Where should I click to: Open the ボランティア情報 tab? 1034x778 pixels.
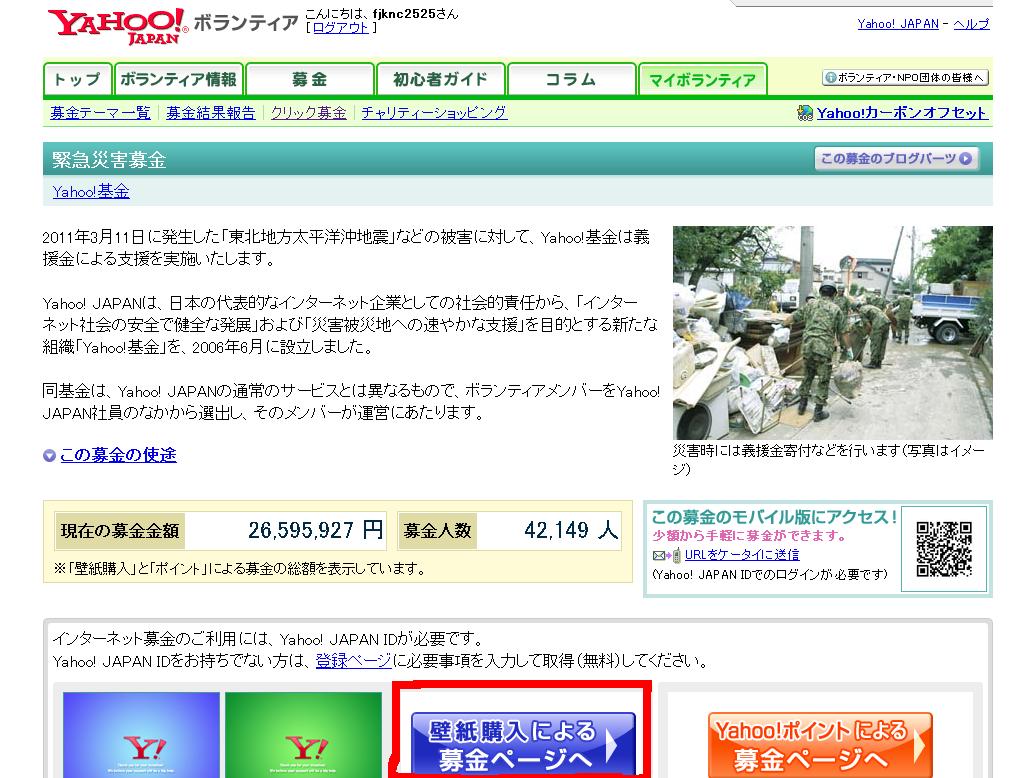[x=179, y=80]
